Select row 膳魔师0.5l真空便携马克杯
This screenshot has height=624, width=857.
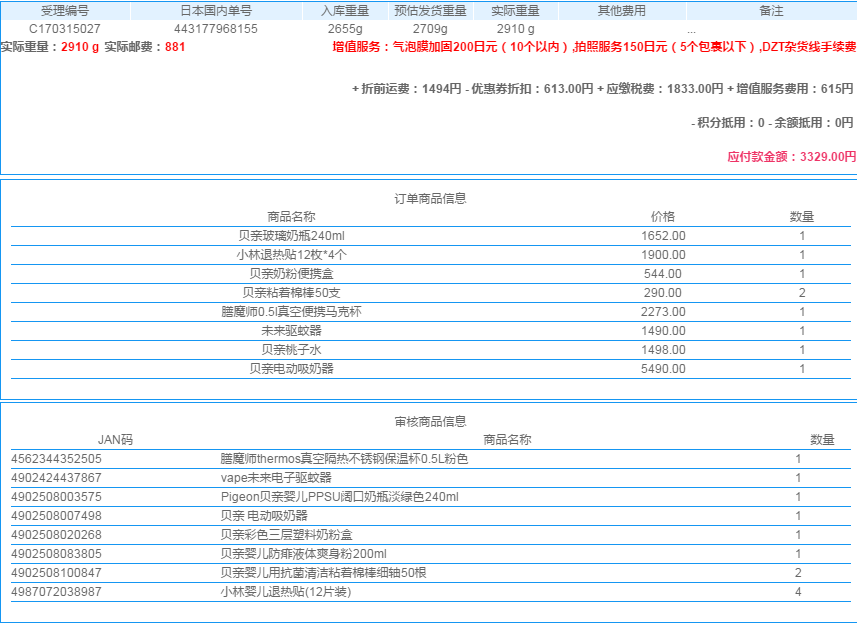point(431,311)
